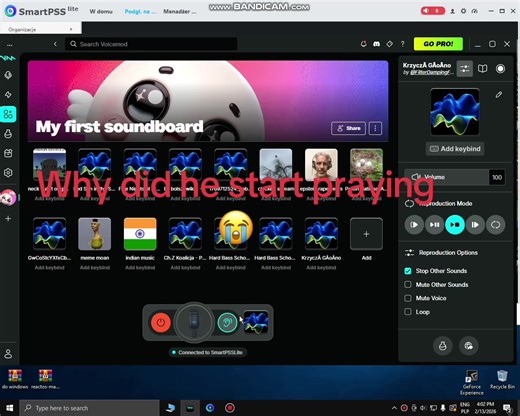
Task: Open soundboard three-dot options menu
Action: [x=375, y=128]
